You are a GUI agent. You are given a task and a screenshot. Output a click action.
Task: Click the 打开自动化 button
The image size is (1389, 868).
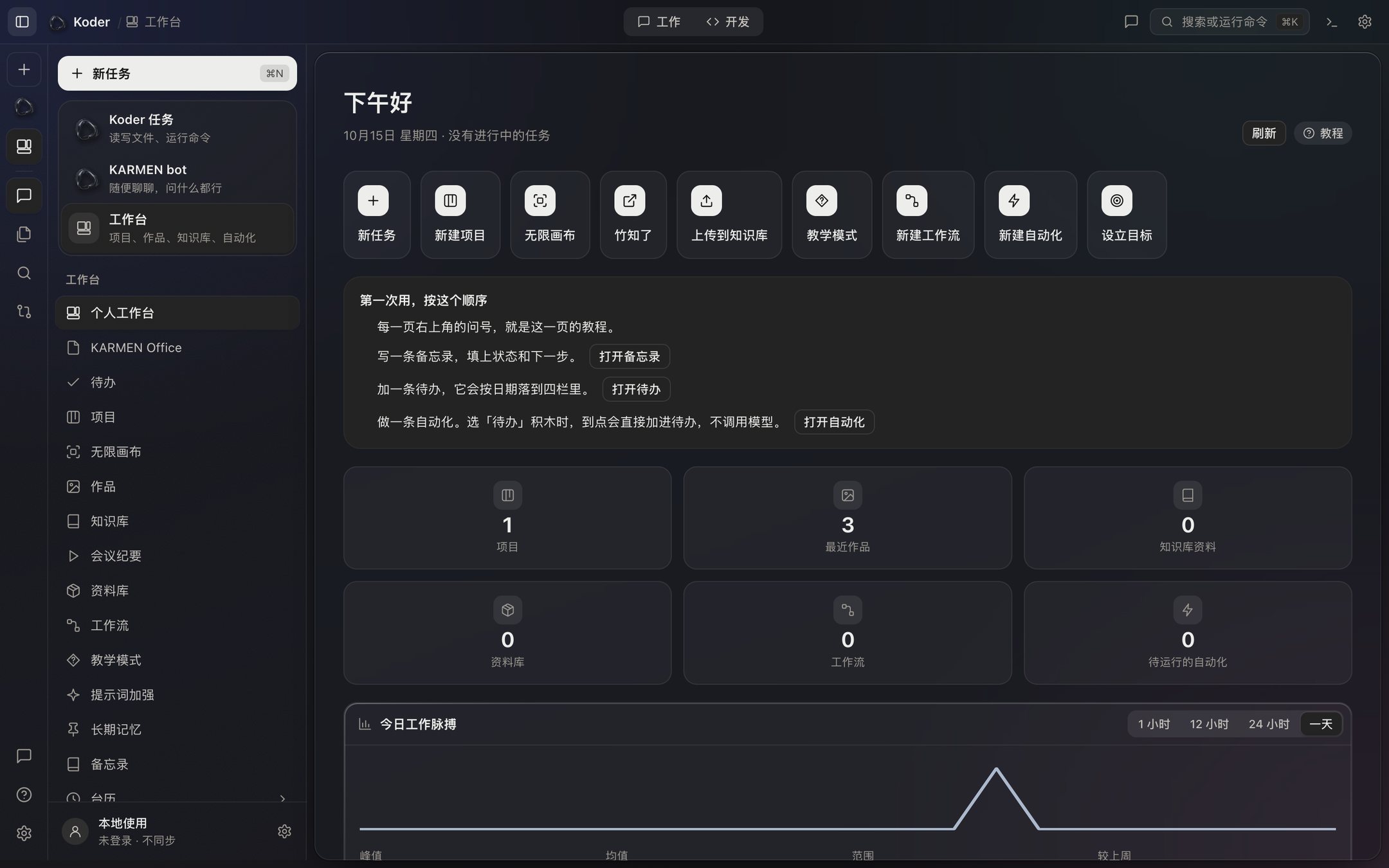[834, 422]
